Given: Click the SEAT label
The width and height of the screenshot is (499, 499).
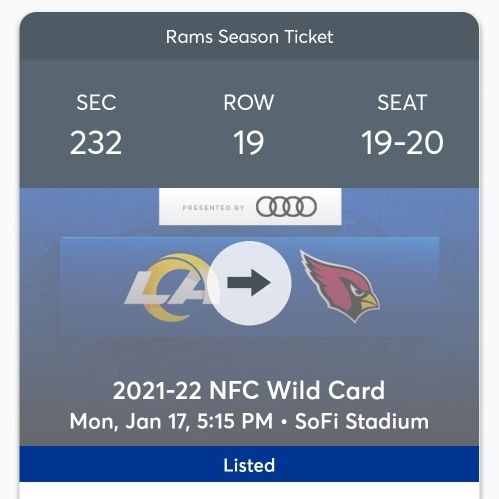Looking at the screenshot, I should pos(402,102).
